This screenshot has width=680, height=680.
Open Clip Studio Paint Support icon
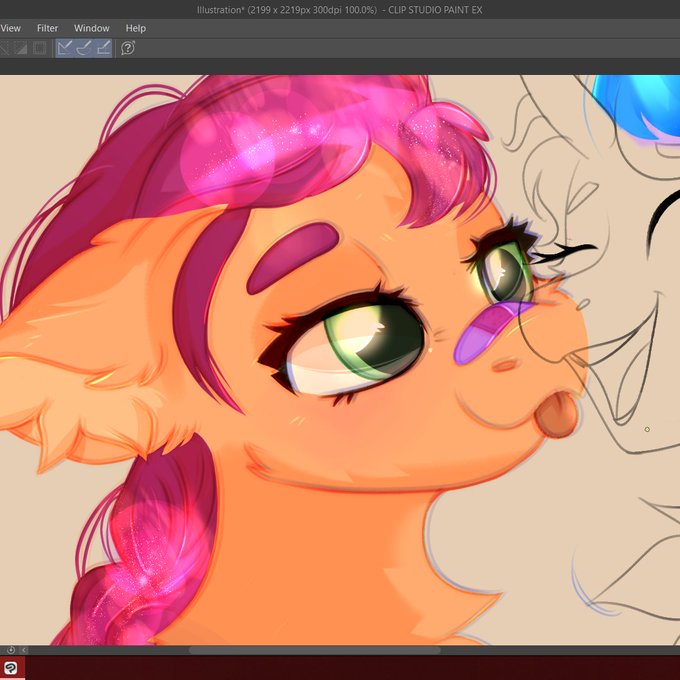pos(128,48)
